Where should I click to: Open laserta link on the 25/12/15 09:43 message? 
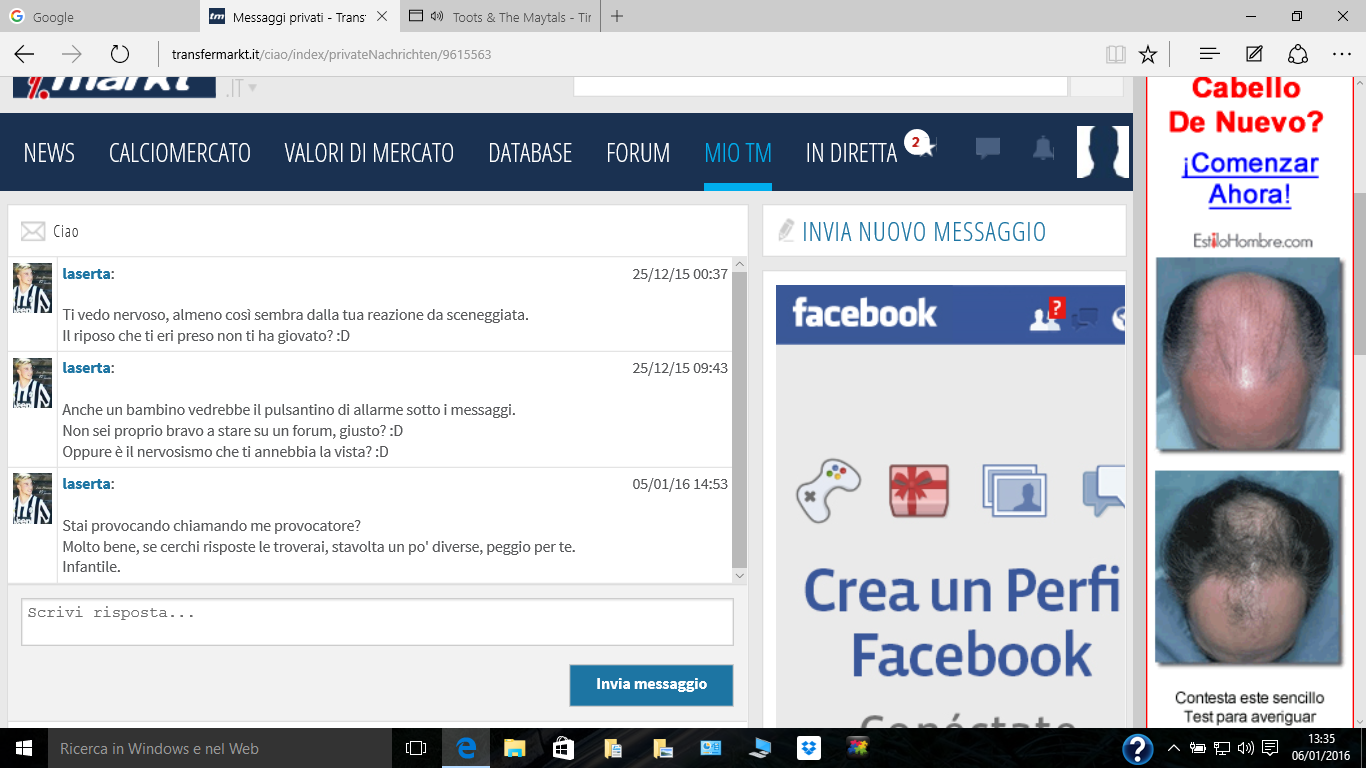(86, 368)
